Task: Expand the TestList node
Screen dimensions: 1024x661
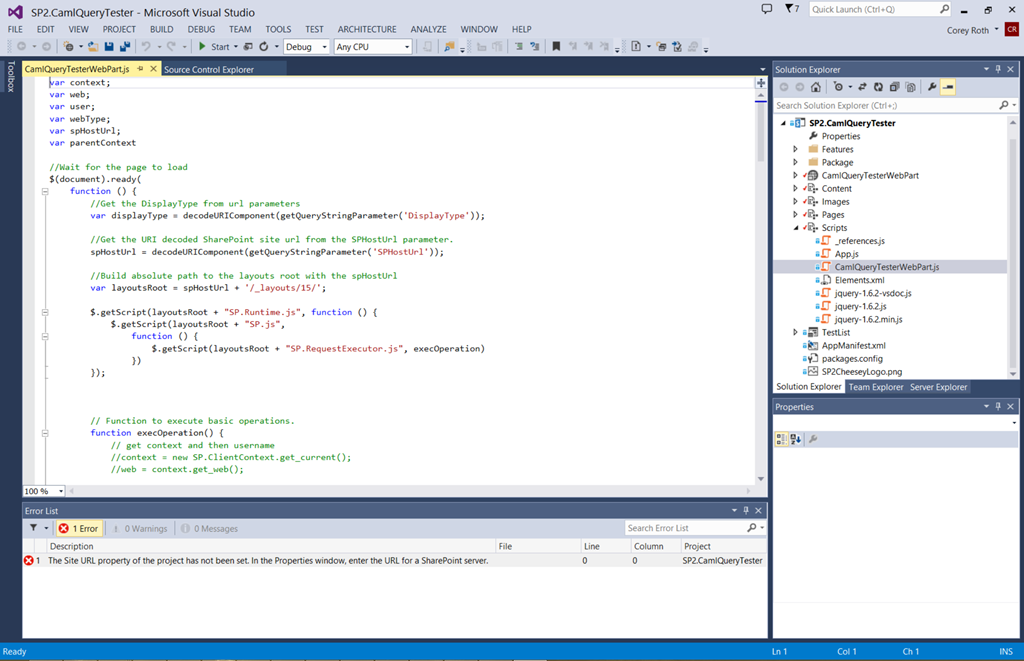Action: coord(795,332)
